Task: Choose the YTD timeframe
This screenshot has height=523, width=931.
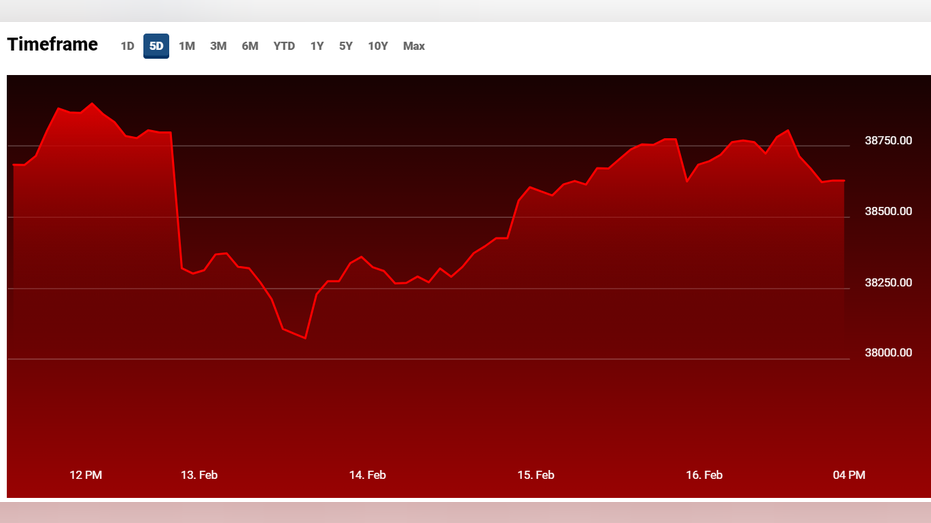Action: (x=284, y=46)
